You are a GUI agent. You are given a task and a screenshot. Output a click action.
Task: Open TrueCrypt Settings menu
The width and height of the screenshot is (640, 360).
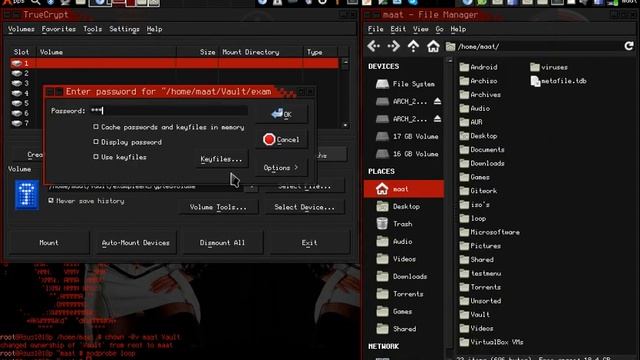(124, 29)
